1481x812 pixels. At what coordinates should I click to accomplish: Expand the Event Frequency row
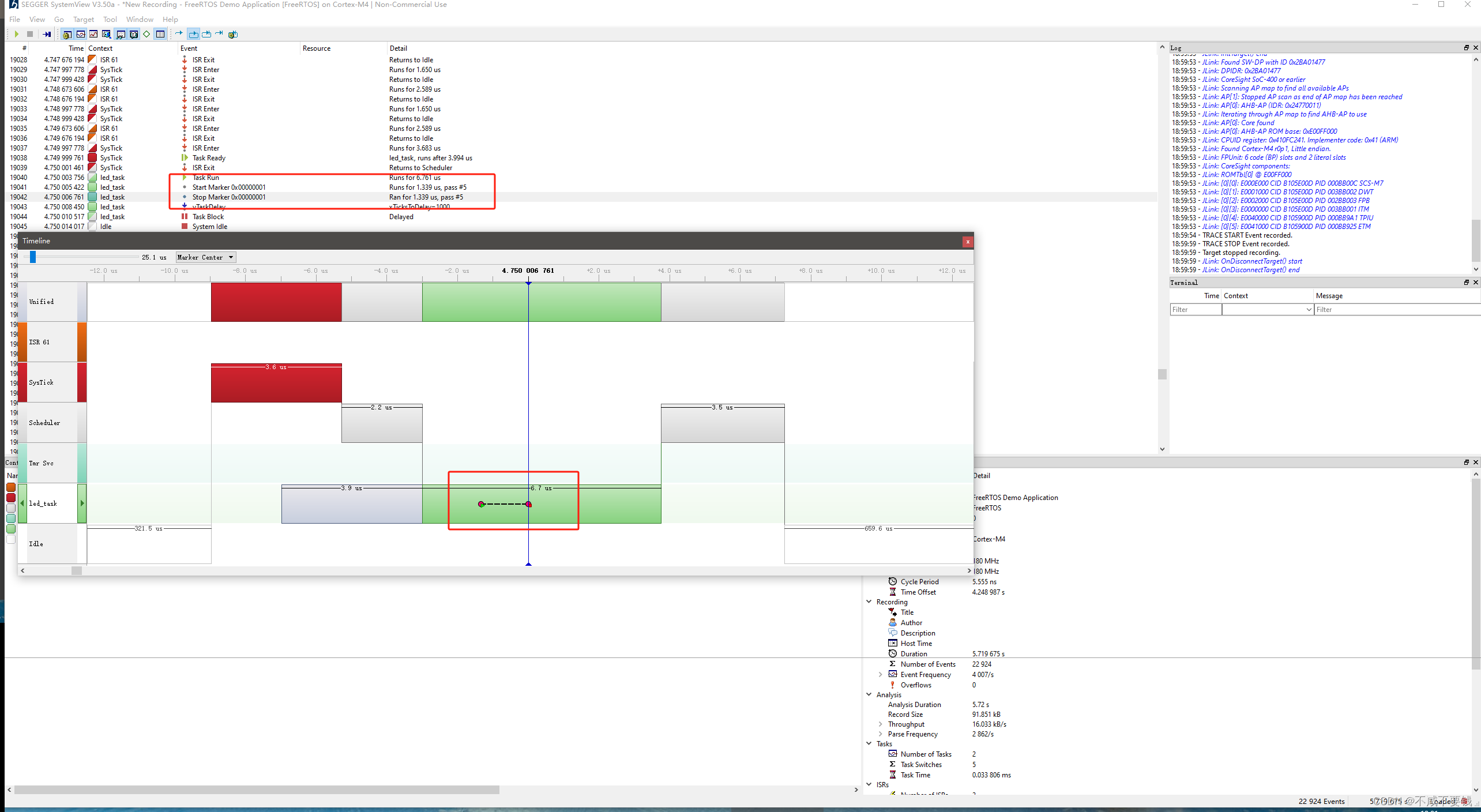(x=880, y=674)
